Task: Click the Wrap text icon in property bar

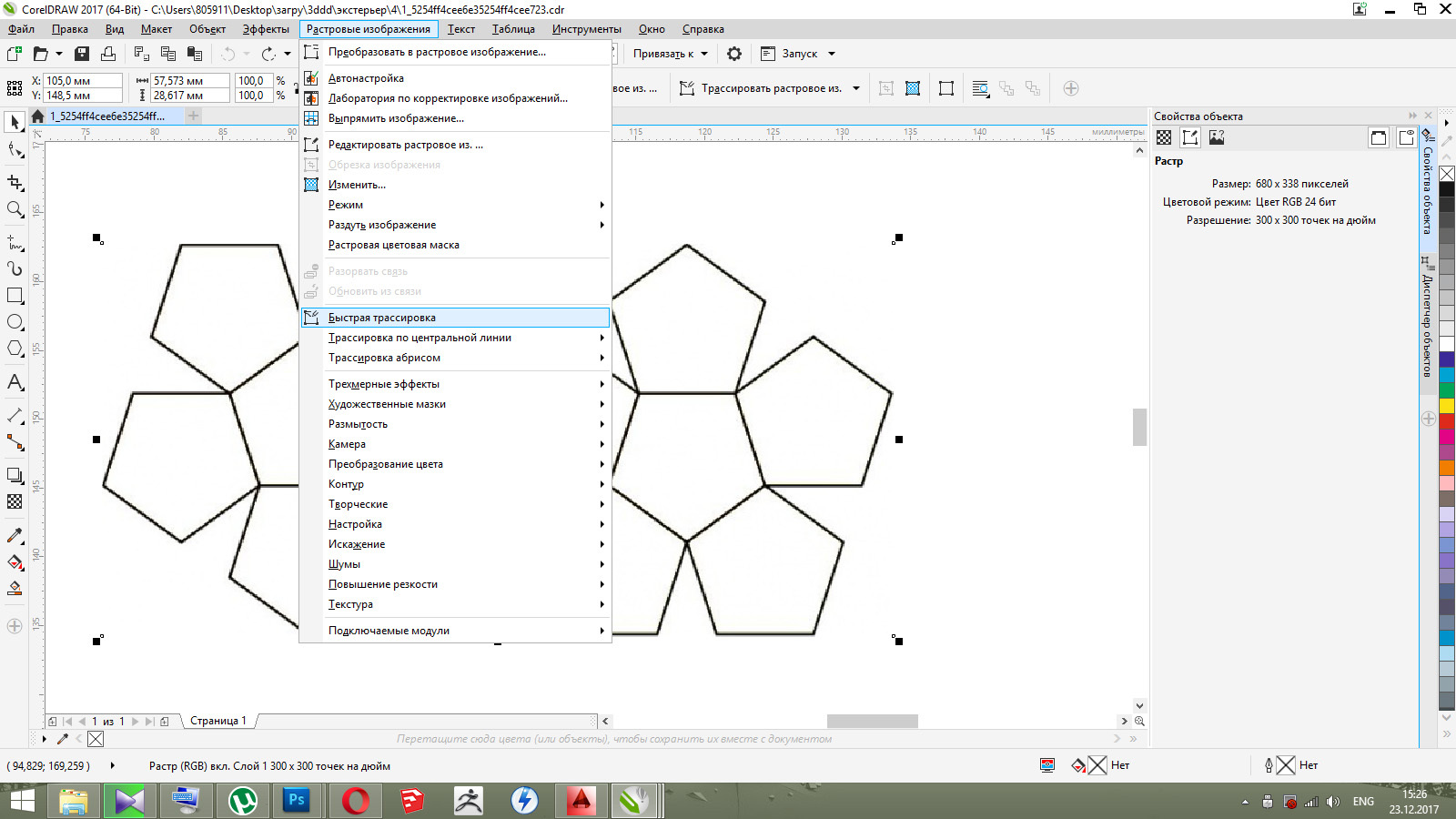Action: click(980, 88)
